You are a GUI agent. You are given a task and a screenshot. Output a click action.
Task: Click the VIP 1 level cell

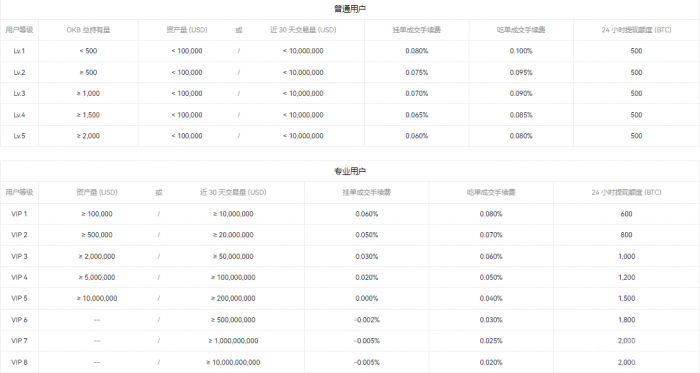coord(19,214)
